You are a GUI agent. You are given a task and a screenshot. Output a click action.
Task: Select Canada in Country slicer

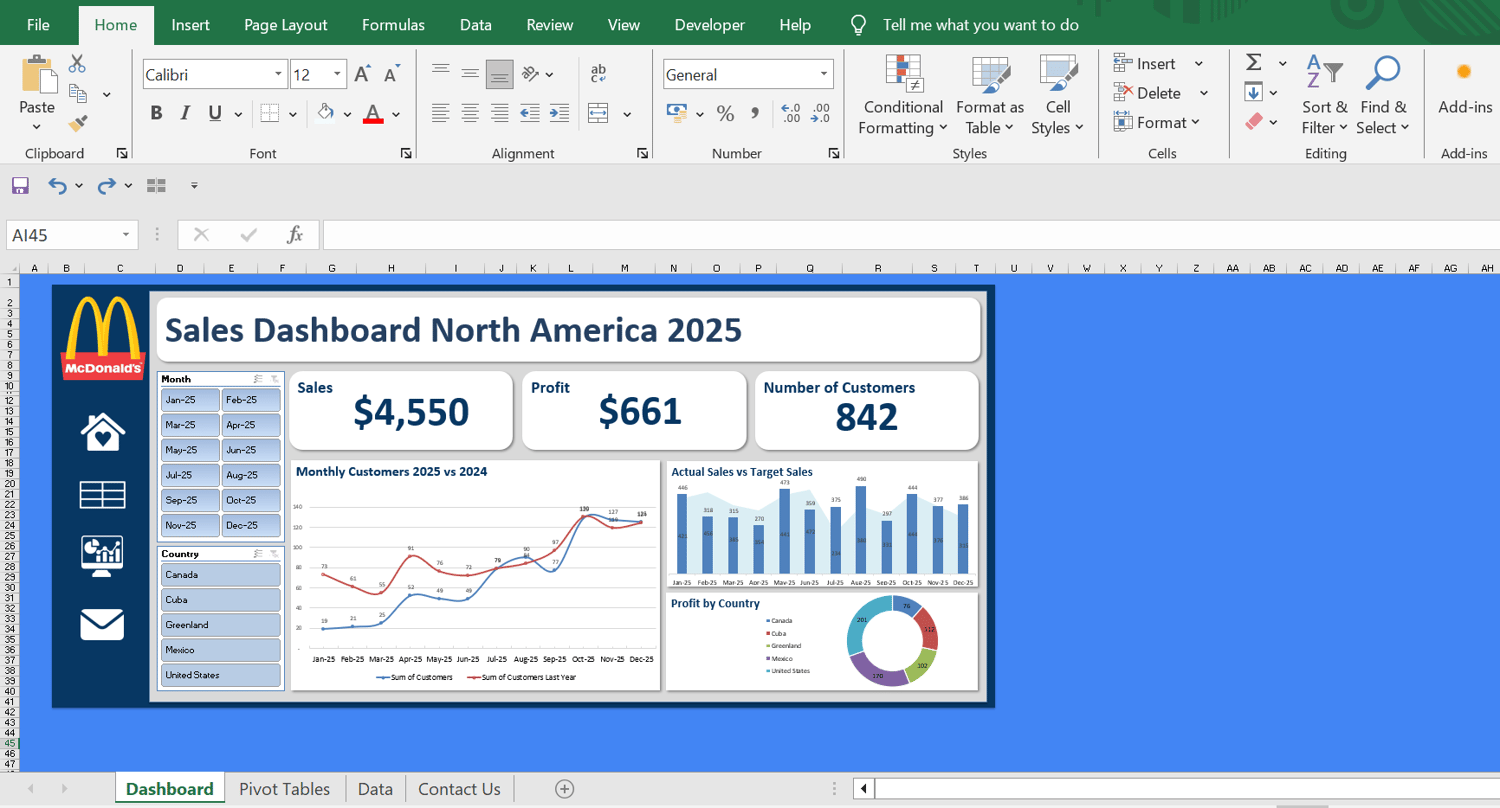click(x=220, y=575)
